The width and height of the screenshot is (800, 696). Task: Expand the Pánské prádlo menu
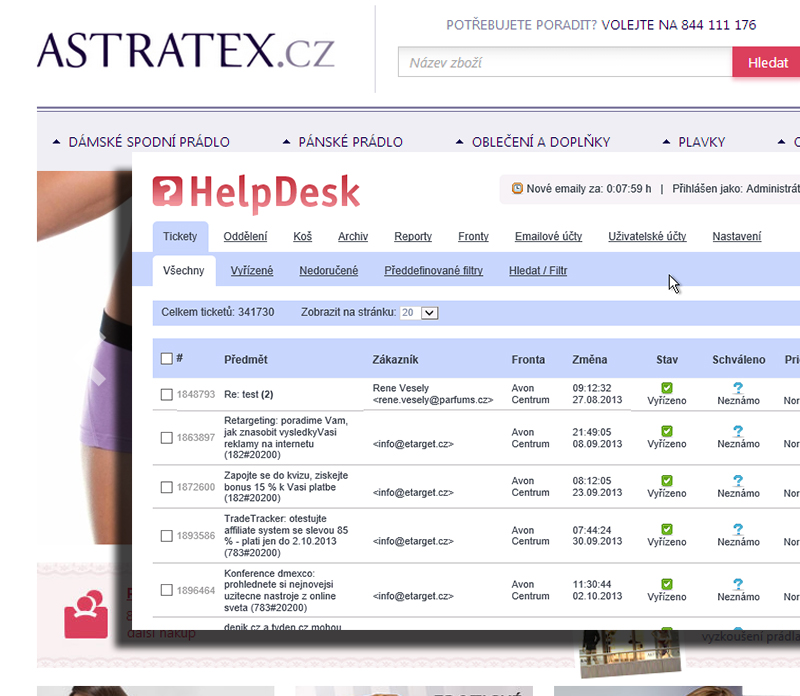[343, 142]
